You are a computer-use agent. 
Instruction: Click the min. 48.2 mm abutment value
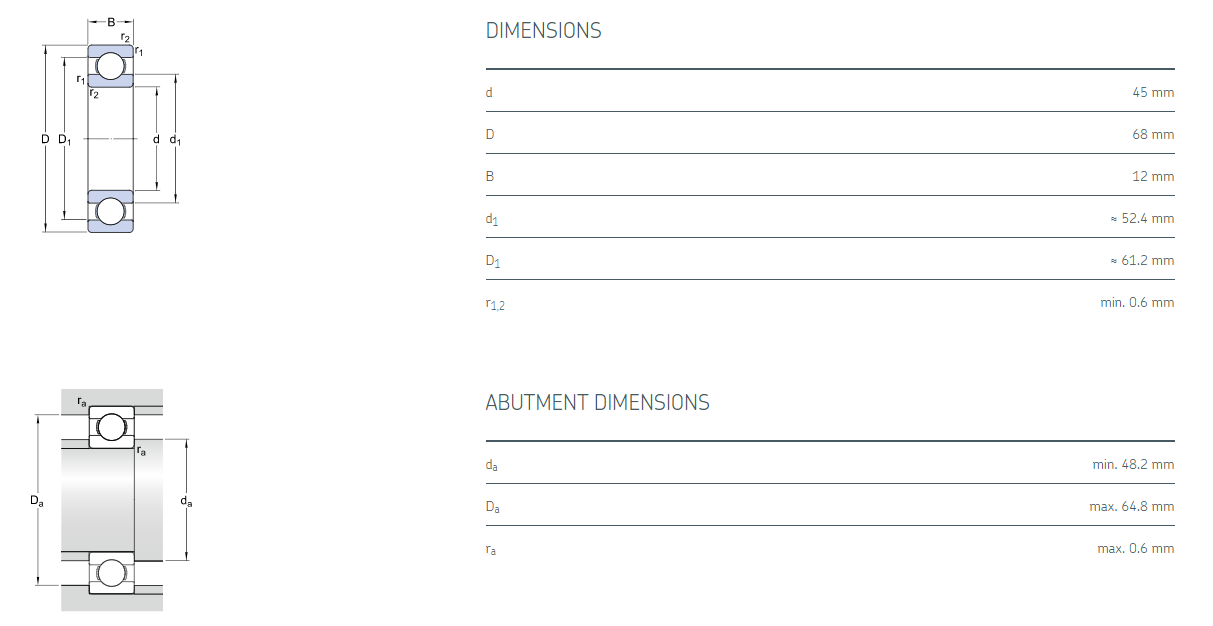click(1133, 464)
